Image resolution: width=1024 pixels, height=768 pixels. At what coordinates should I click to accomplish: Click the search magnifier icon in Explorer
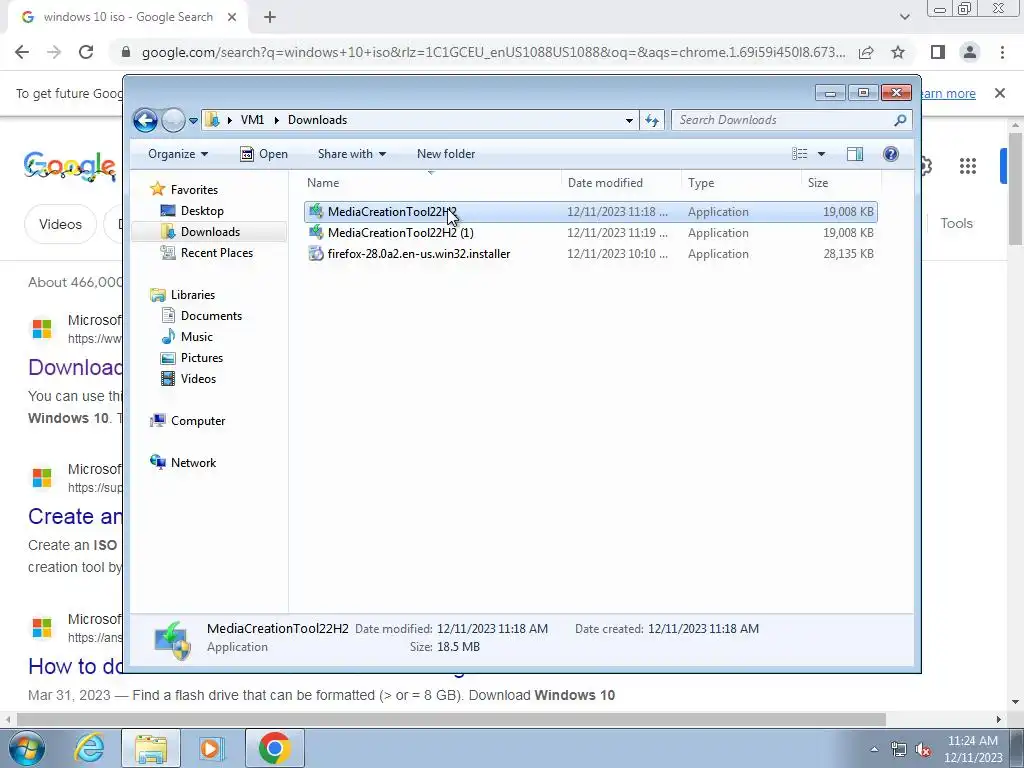point(900,120)
